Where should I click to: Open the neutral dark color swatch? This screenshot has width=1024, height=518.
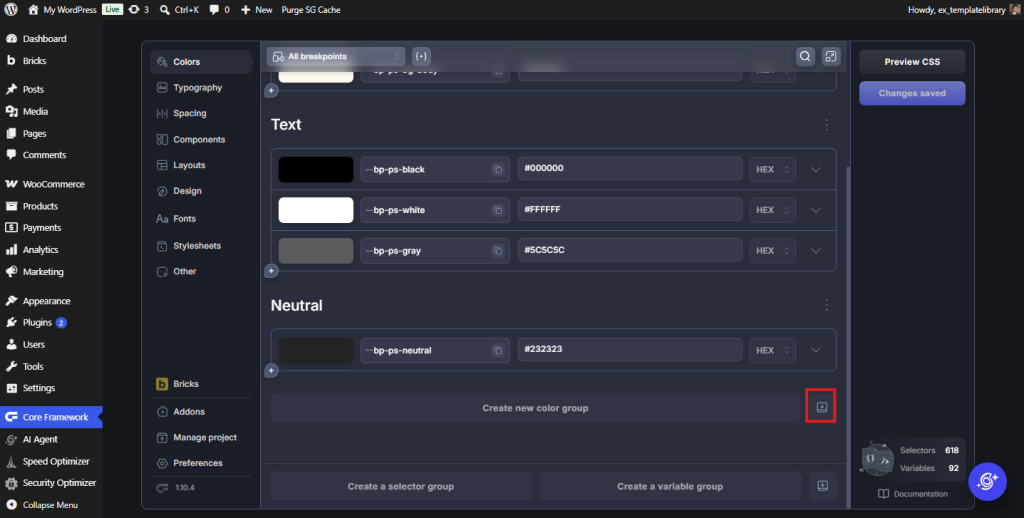tap(316, 351)
